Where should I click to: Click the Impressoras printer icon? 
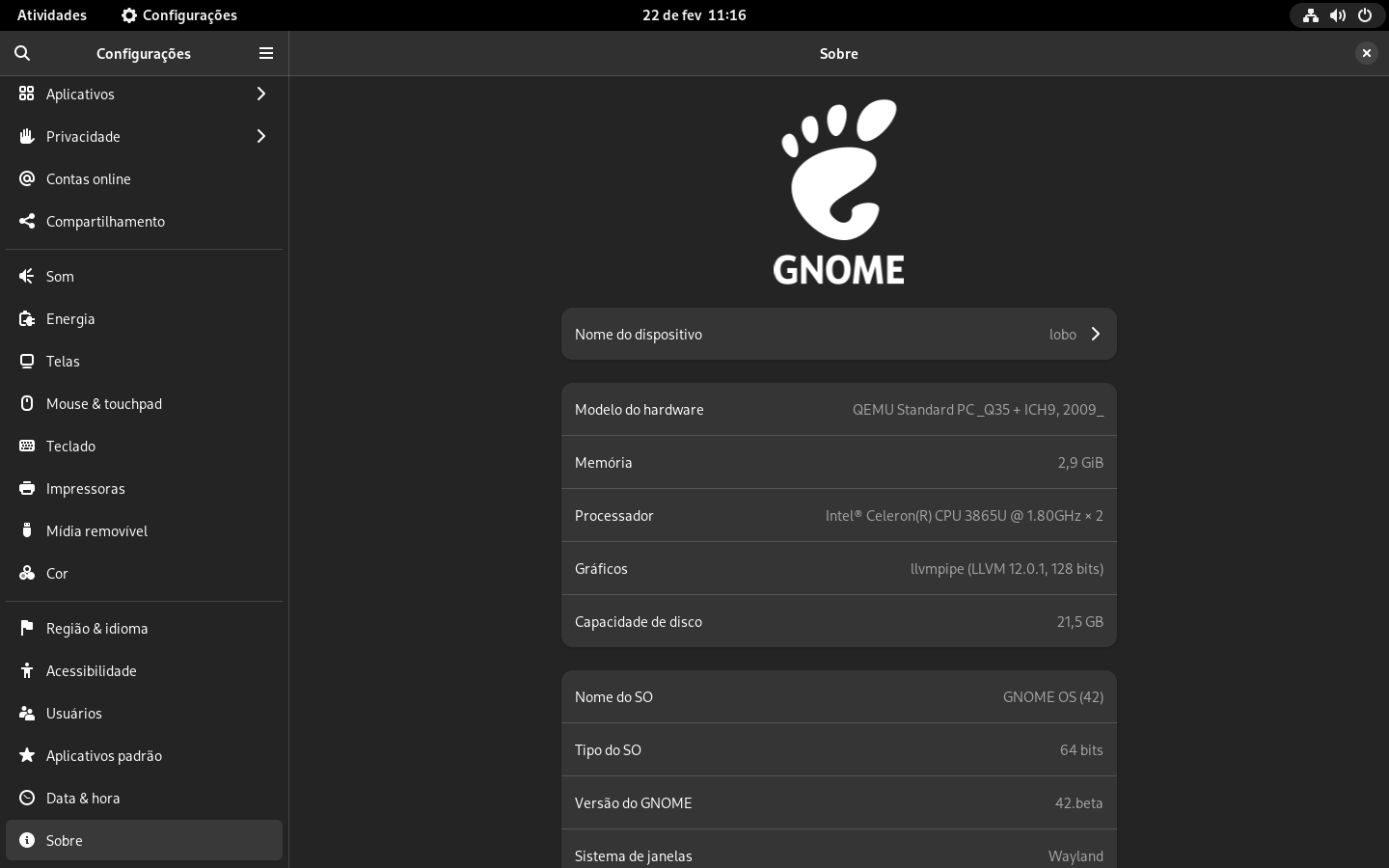(x=27, y=488)
